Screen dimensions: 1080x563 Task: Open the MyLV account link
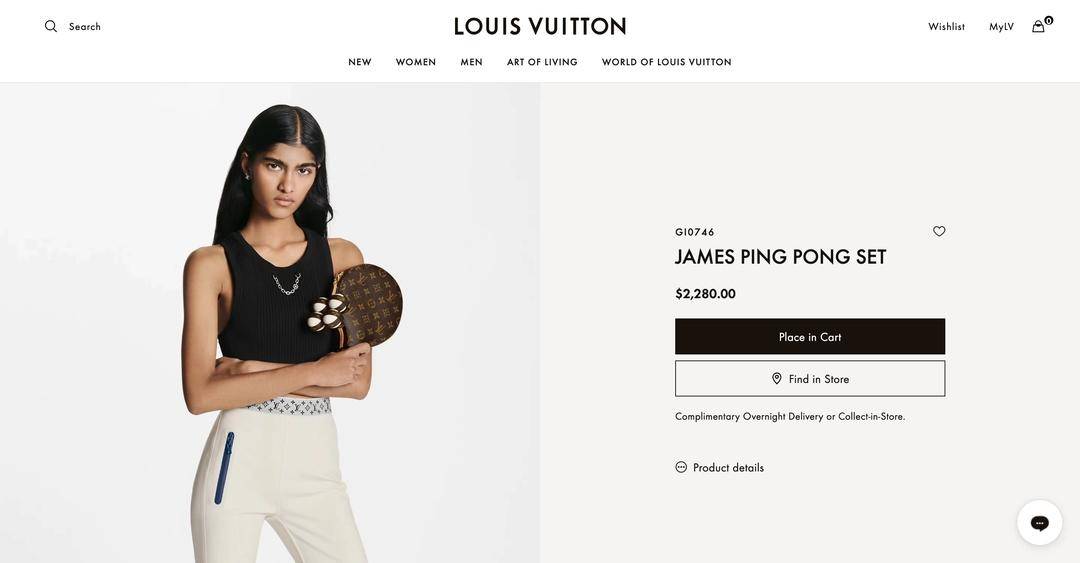(1001, 27)
